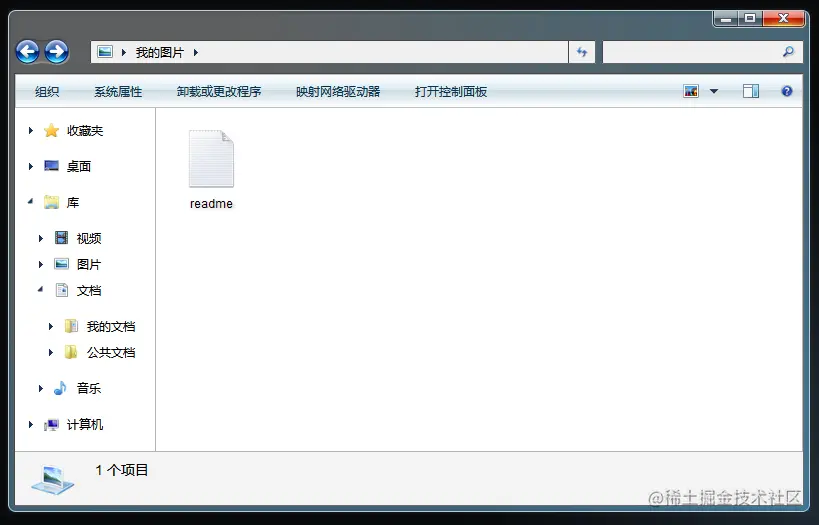Expand the 桌面 tree node
This screenshot has height=525, width=819.
pyautogui.click(x=31, y=166)
